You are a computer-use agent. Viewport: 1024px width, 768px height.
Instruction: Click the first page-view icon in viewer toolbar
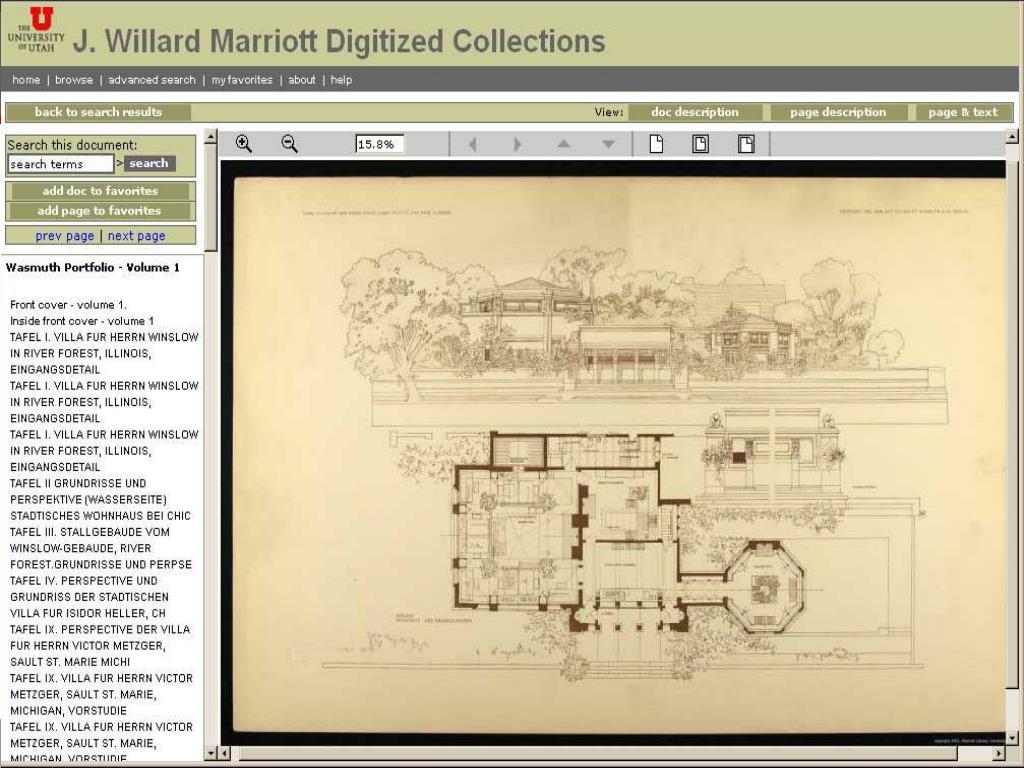(x=656, y=144)
